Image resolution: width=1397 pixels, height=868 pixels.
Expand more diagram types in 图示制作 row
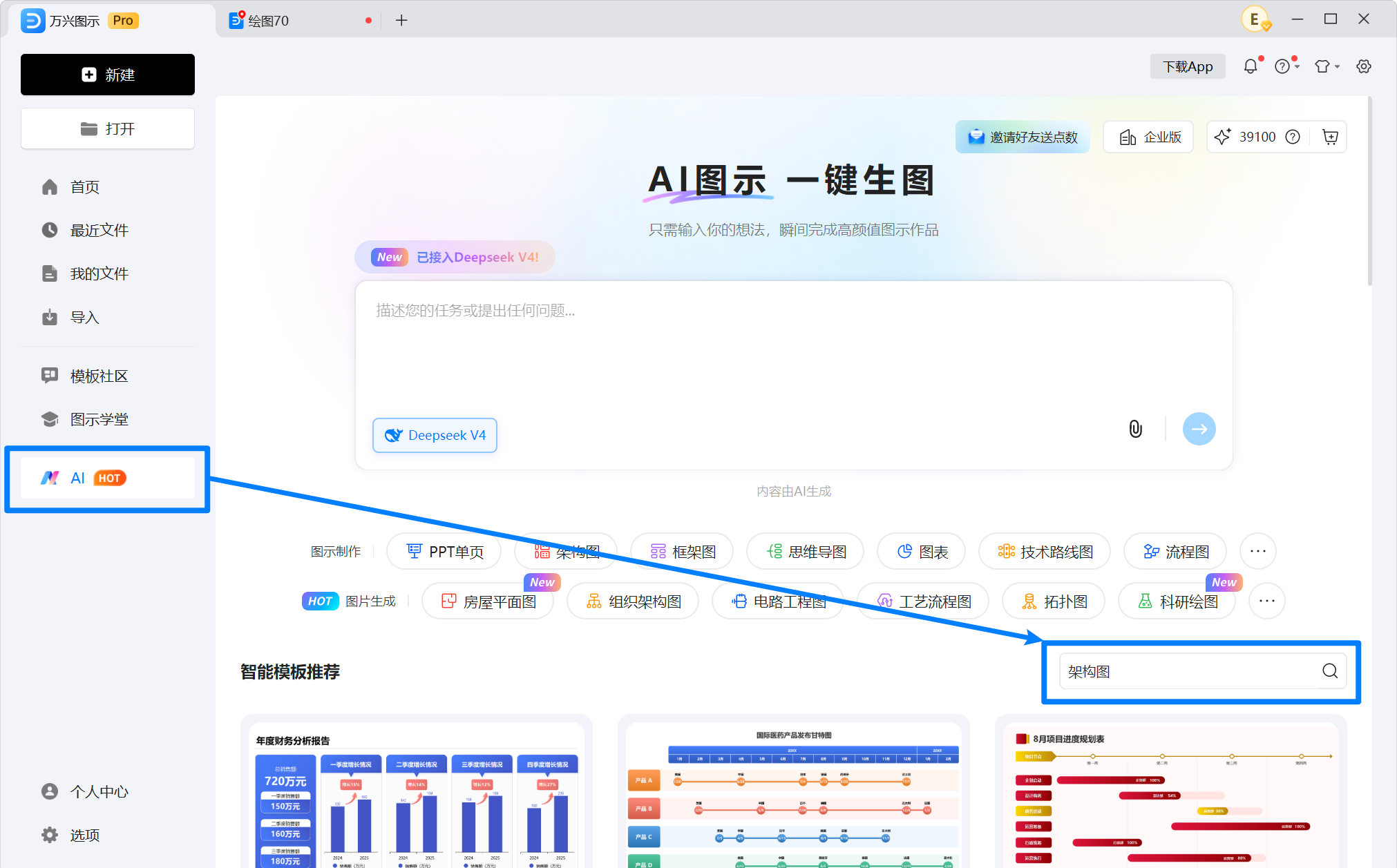[1257, 551]
